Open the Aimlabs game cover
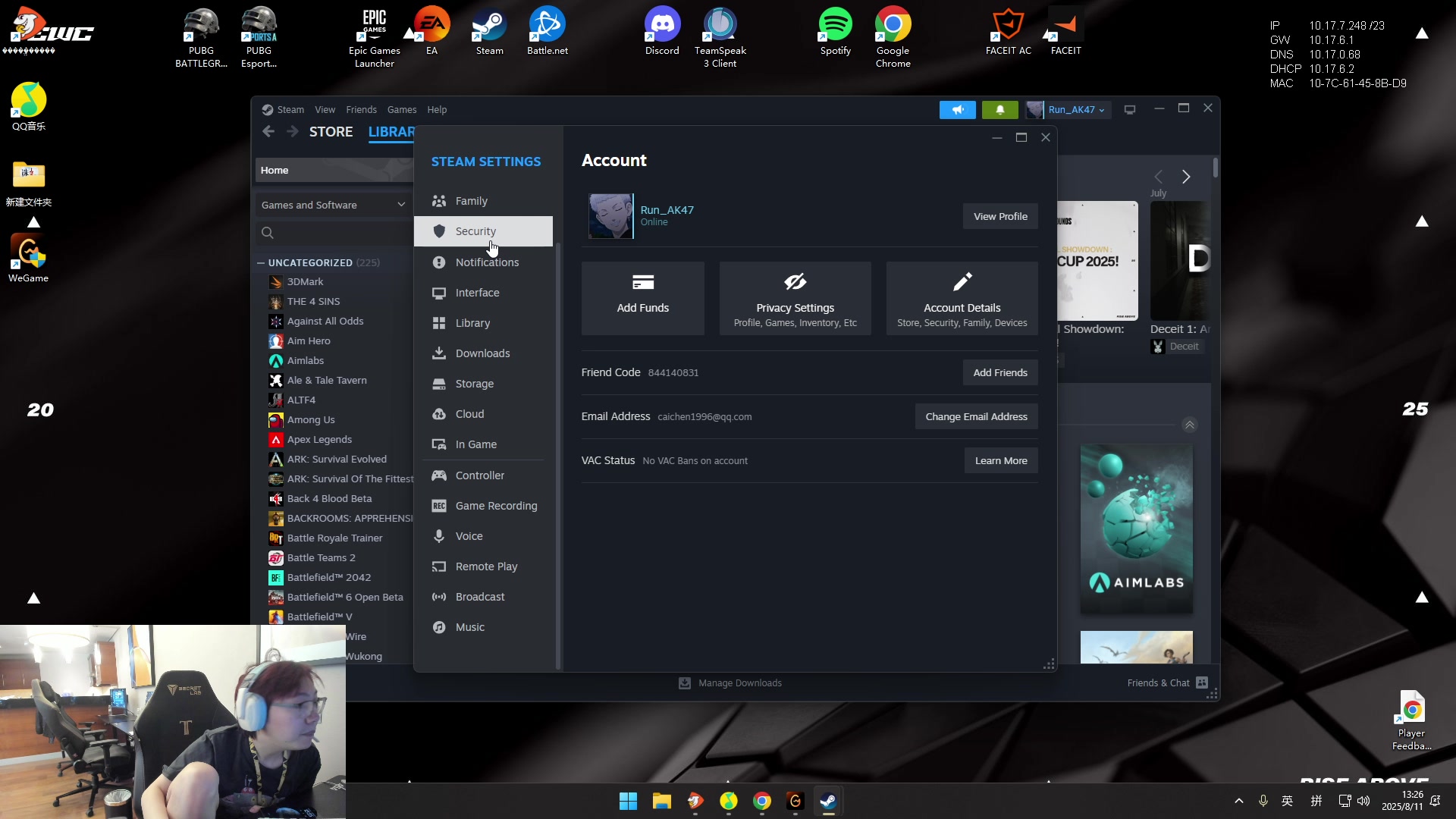1456x819 pixels. (x=1136, y=529)
